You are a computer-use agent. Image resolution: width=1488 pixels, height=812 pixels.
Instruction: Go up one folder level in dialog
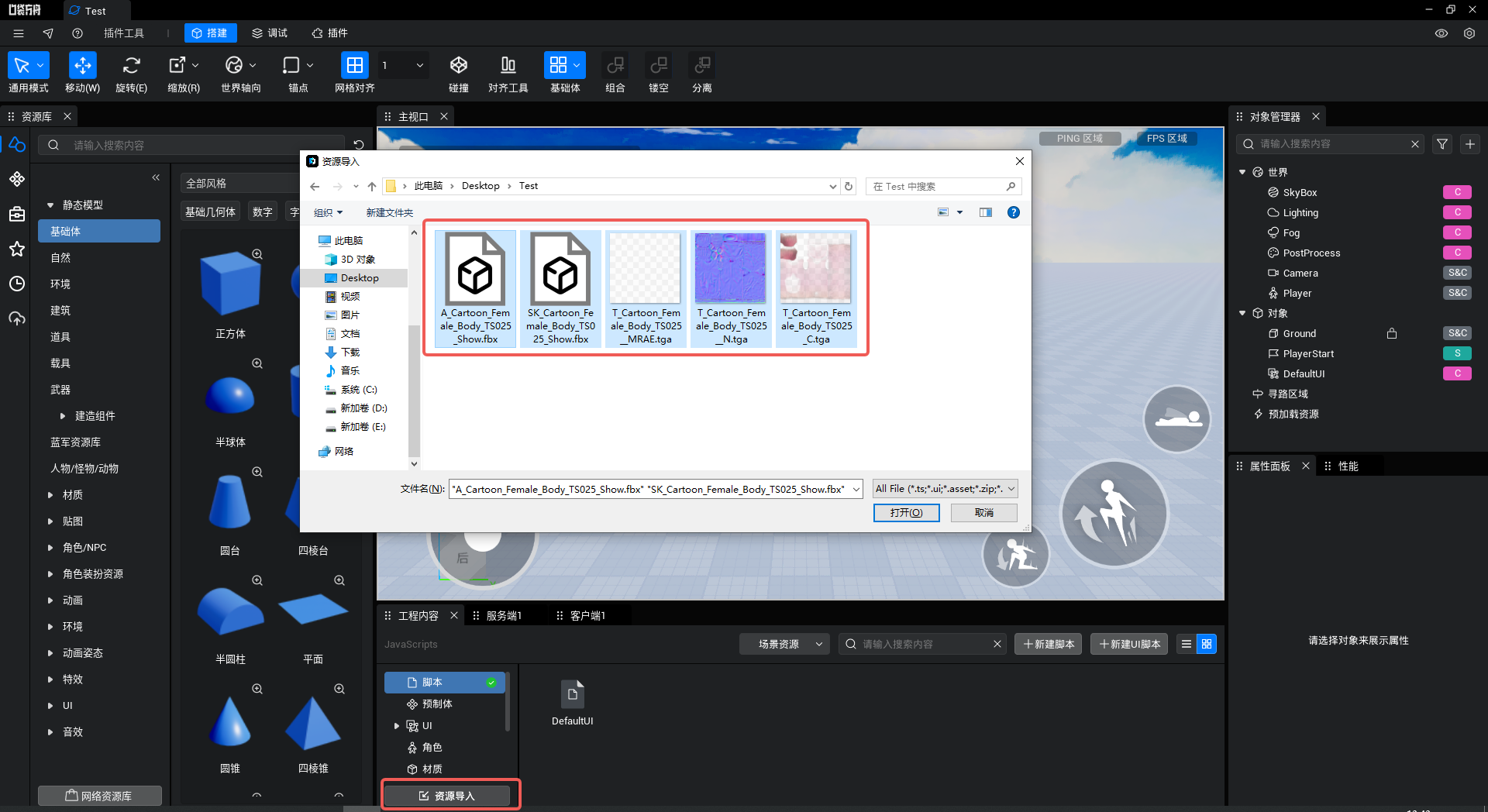tap(372, 186)
